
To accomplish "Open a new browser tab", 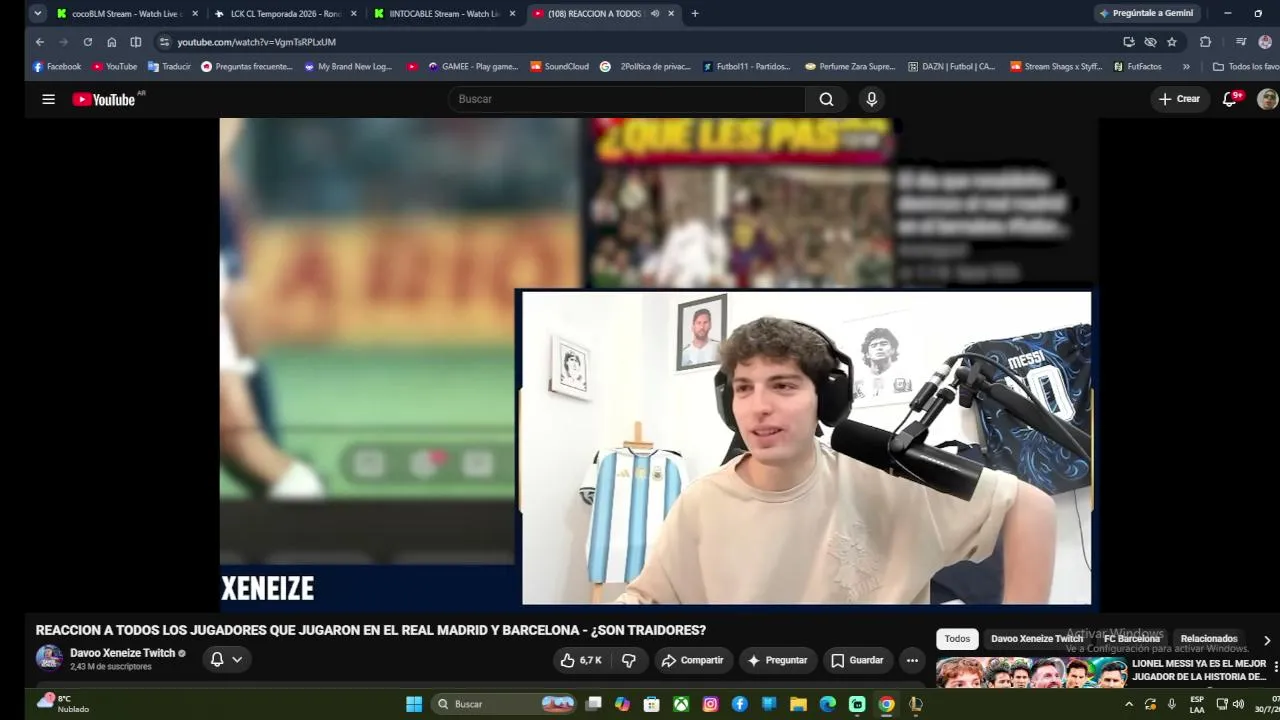I will point(695,13).
